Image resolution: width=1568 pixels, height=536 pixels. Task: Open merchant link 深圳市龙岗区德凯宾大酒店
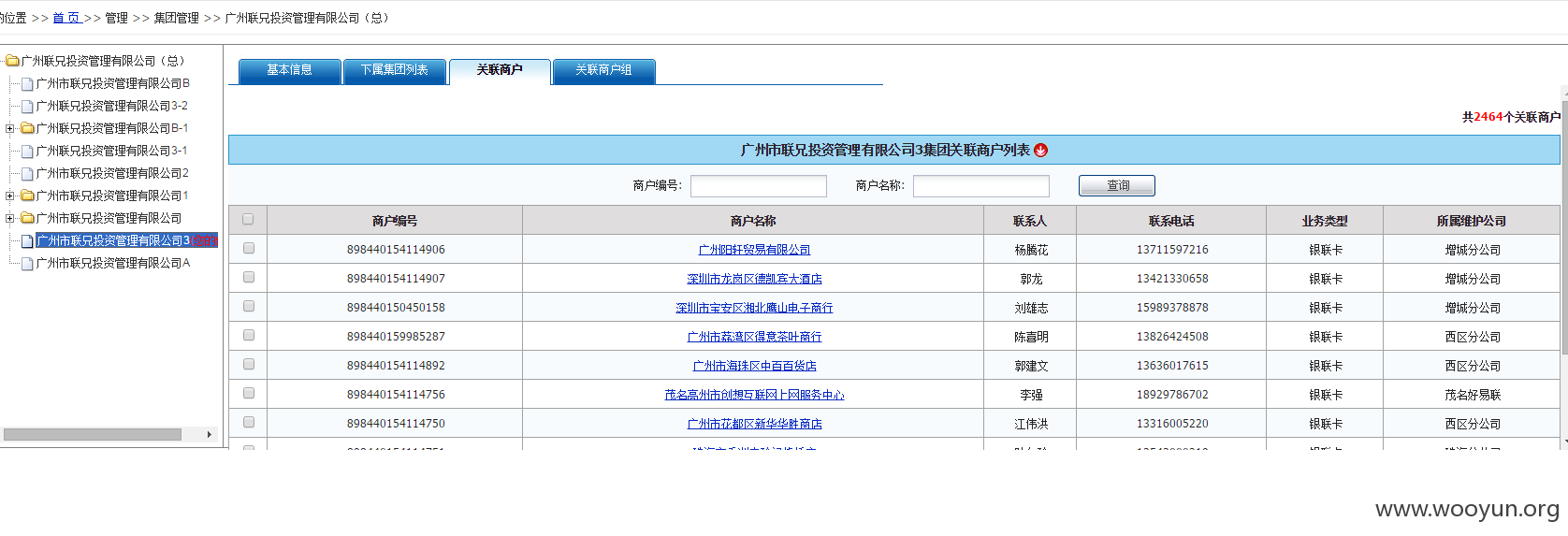(754, 279)
